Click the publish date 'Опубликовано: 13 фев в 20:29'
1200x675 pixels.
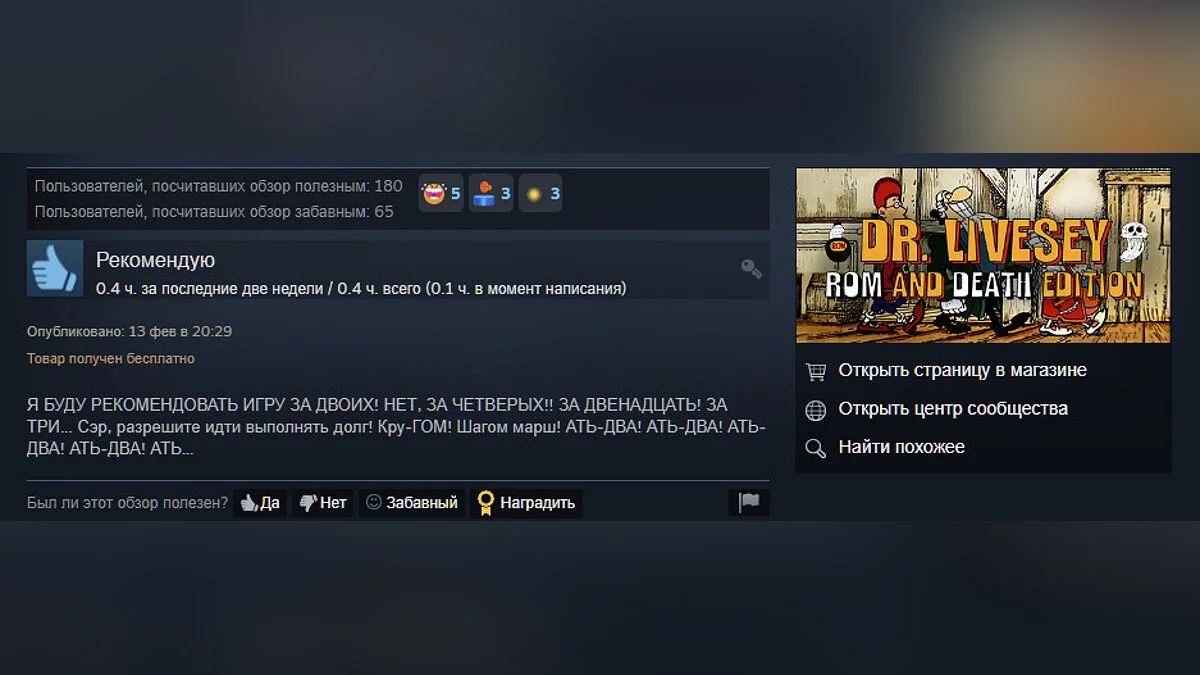point(129,331)
